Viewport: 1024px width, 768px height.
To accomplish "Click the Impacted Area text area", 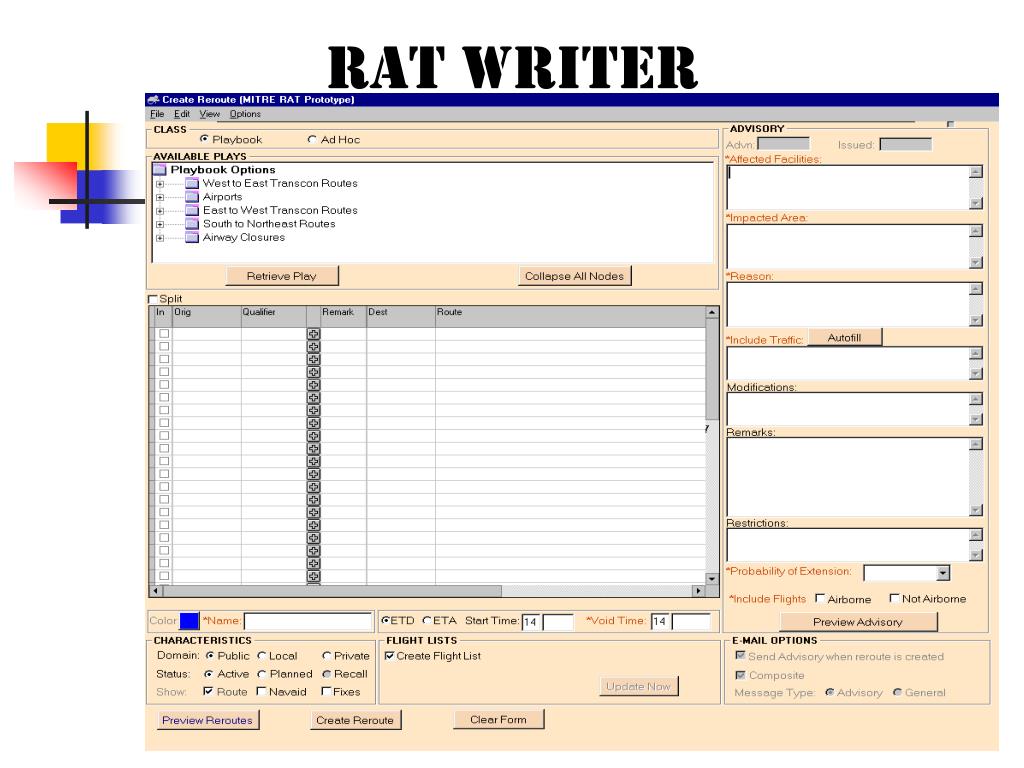I will coord(848,246).
